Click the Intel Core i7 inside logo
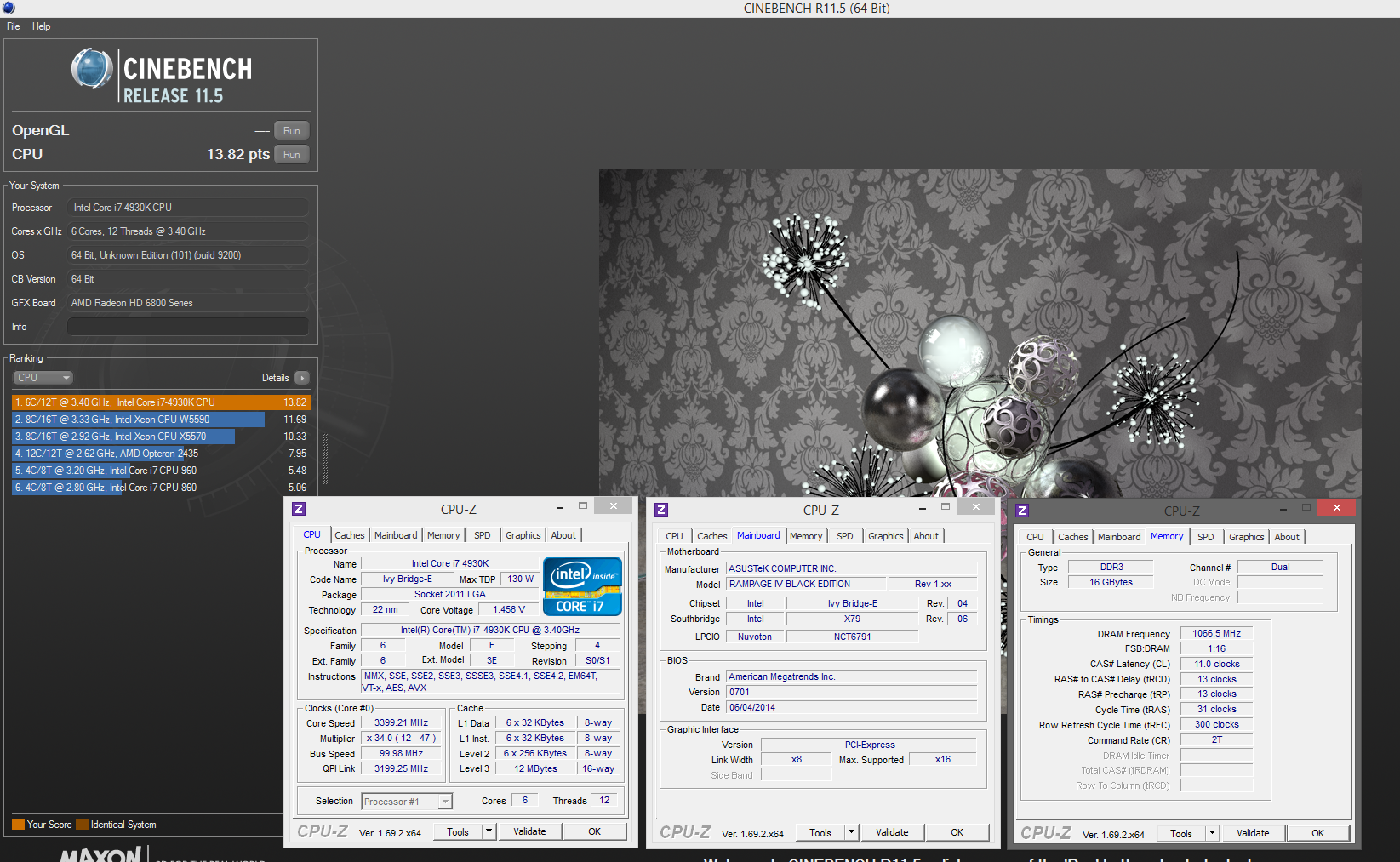This screenshot has width=1400, height=862. [x=583, y=585]
